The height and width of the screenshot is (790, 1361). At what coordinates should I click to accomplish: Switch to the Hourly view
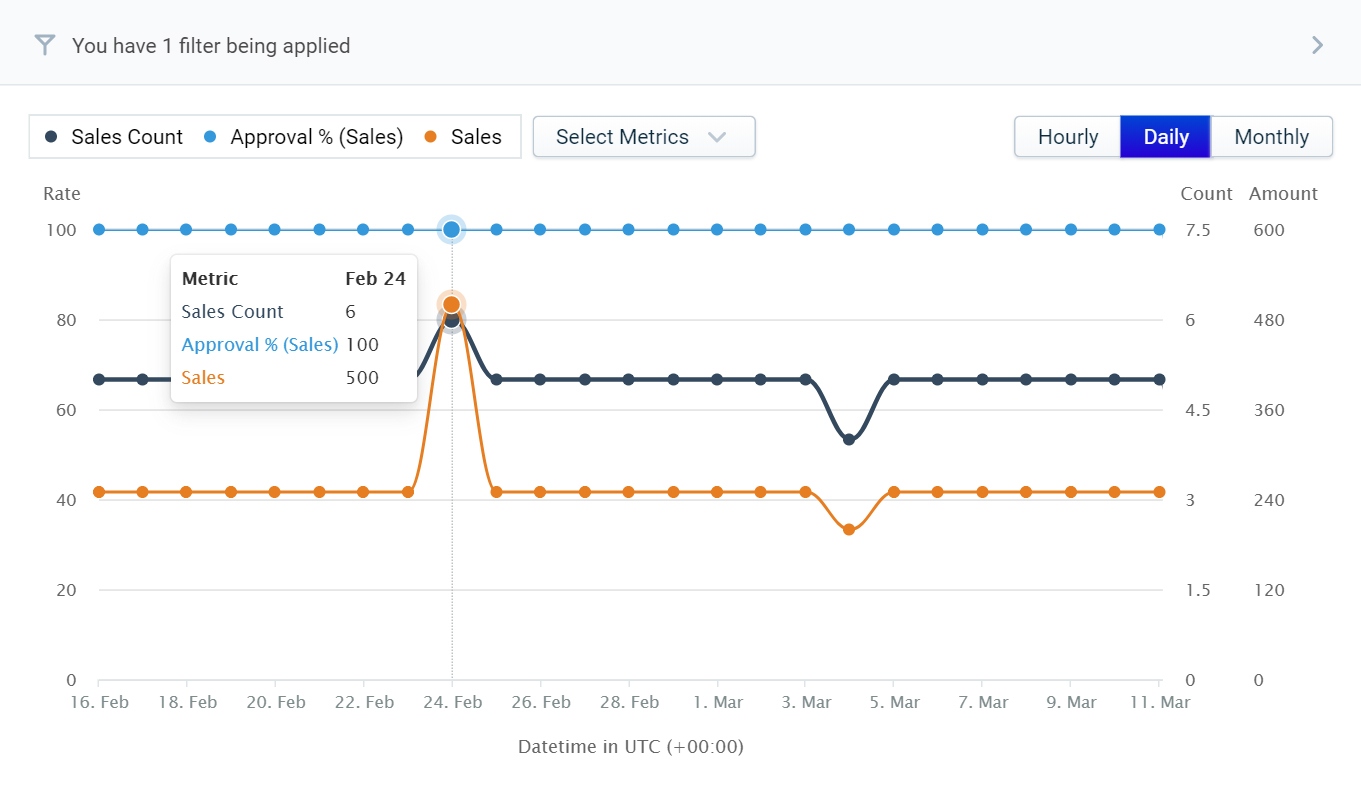tap(1067, 137)
